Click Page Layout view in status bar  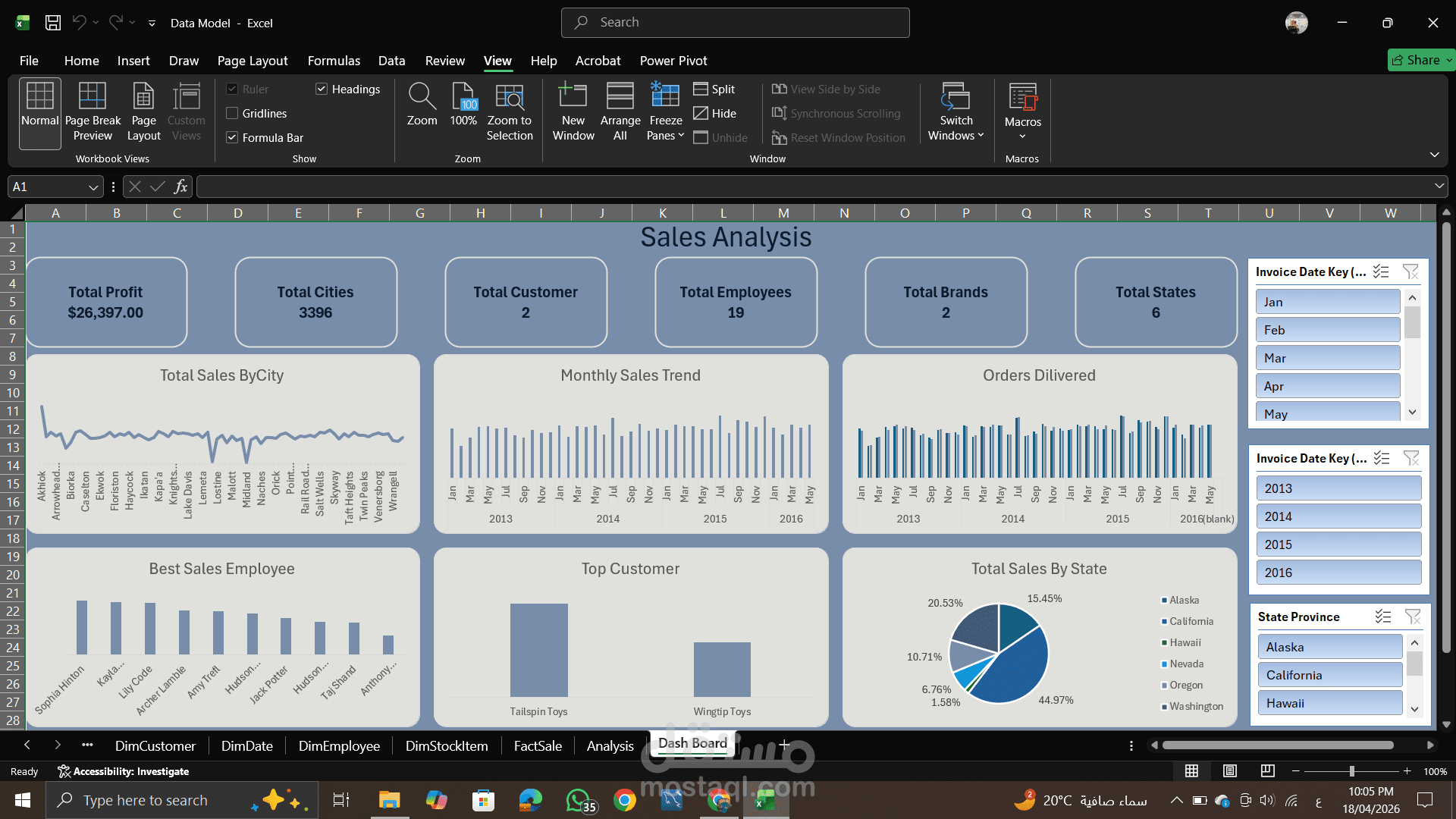(1230, 771)
